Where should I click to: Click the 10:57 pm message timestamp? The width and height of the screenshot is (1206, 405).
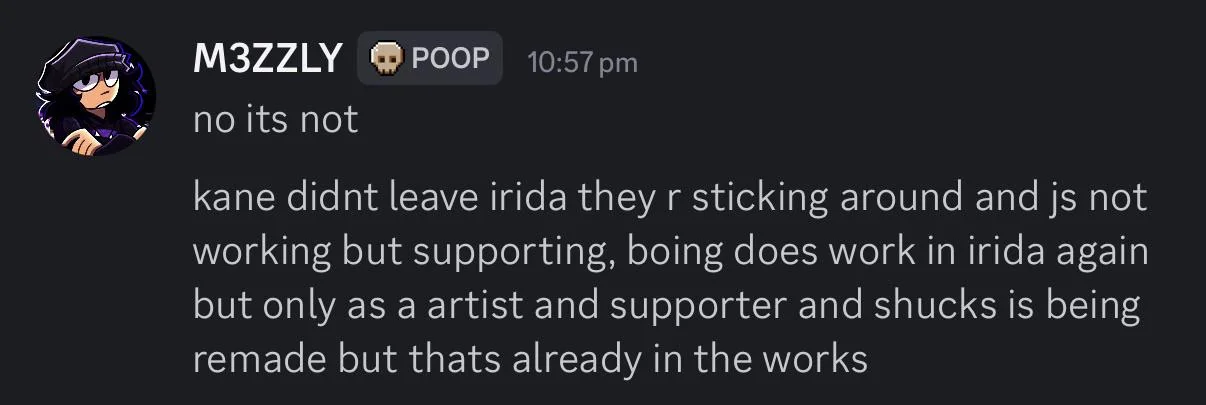click(581, 62)
